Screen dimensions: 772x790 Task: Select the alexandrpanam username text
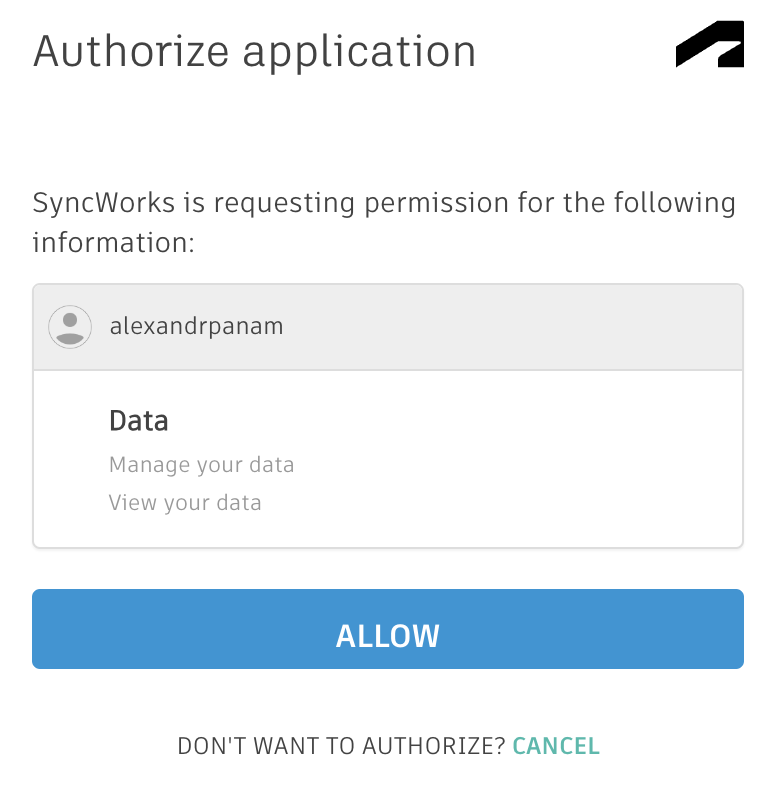pos(196,327)
